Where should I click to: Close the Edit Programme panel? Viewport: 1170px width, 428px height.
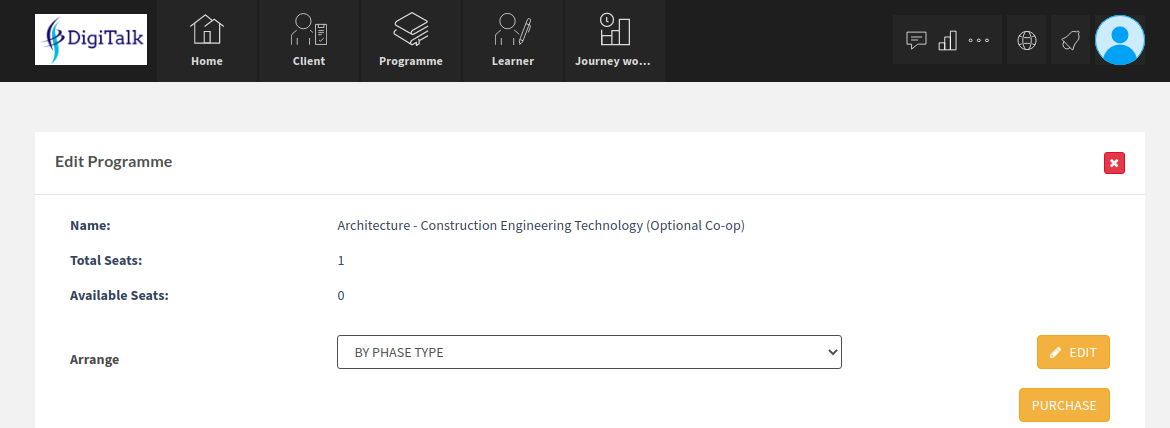(1114, 163)
